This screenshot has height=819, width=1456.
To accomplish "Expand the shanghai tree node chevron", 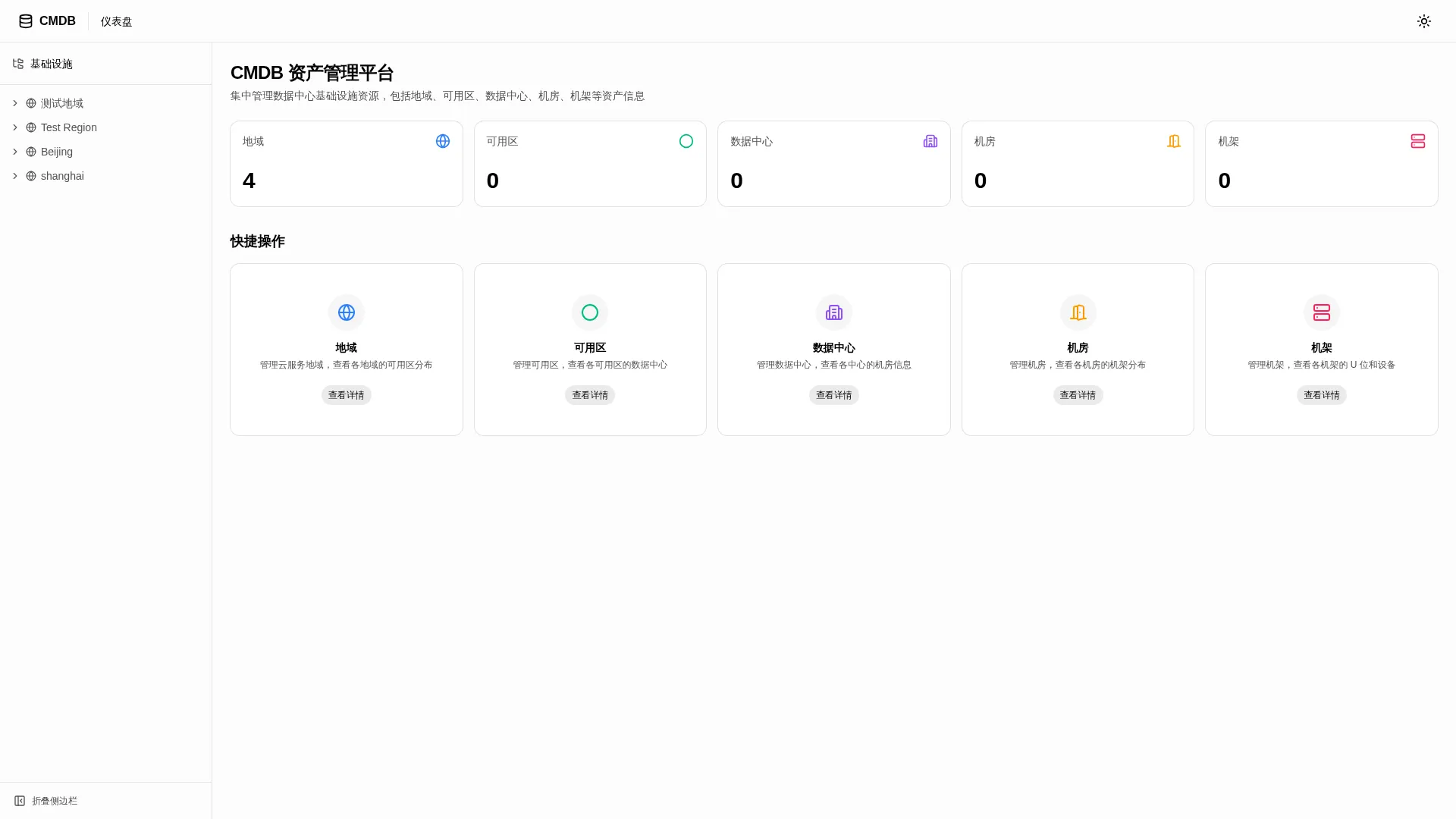I will pos(14,176).
